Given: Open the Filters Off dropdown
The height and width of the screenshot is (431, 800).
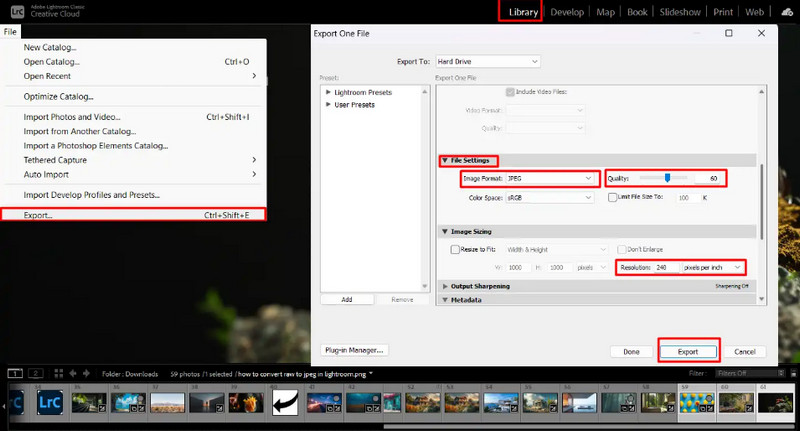Looking at the screenshot, I should point(750,373).
